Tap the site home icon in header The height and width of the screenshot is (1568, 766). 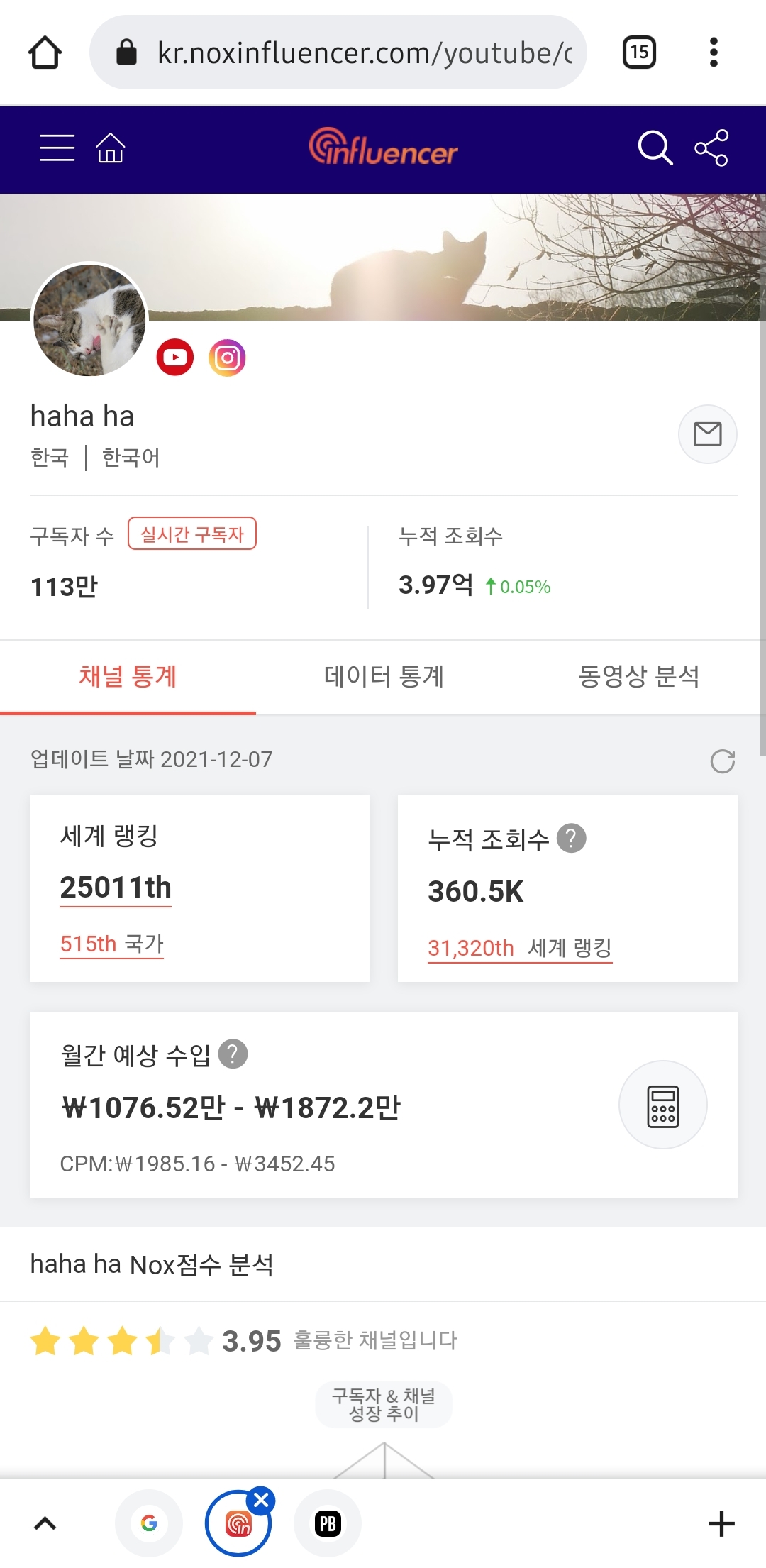click(x=111, y=148)
